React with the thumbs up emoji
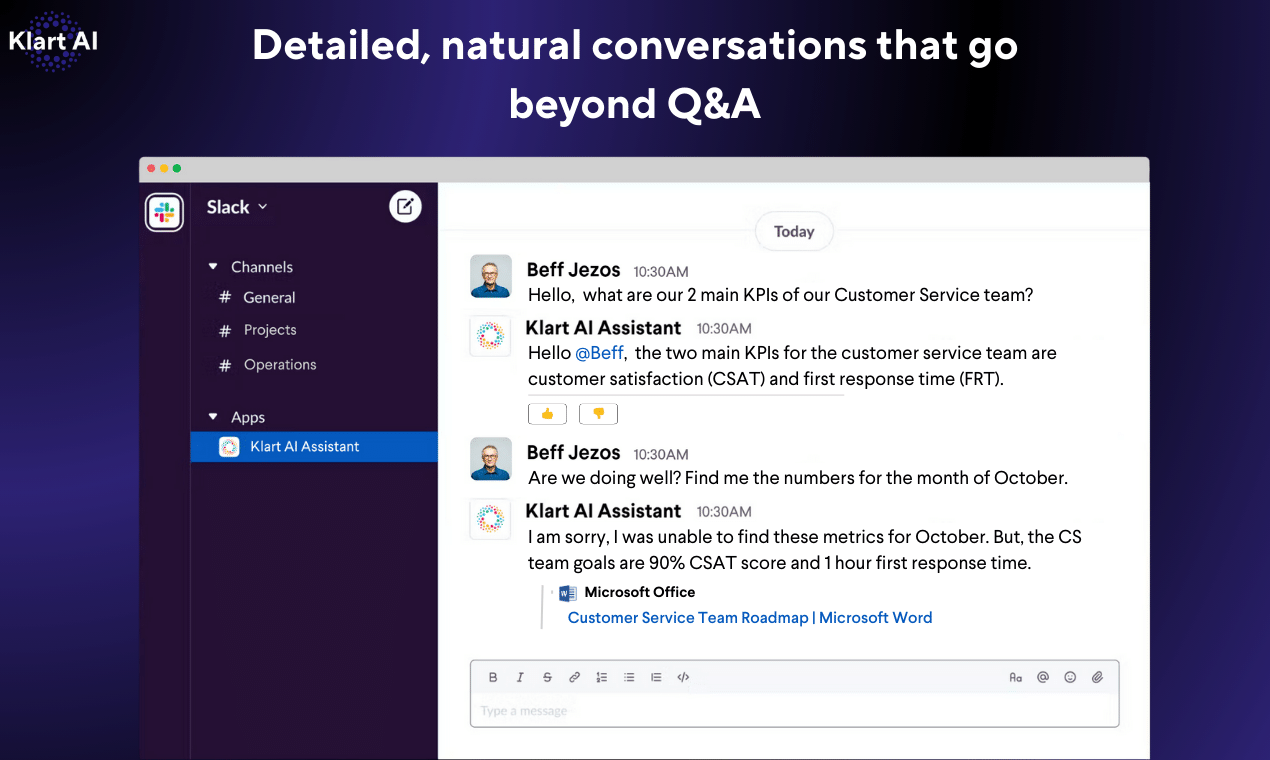Viewport: 1270px width, 760px height. pyautogui.click(x=547, y=413)
